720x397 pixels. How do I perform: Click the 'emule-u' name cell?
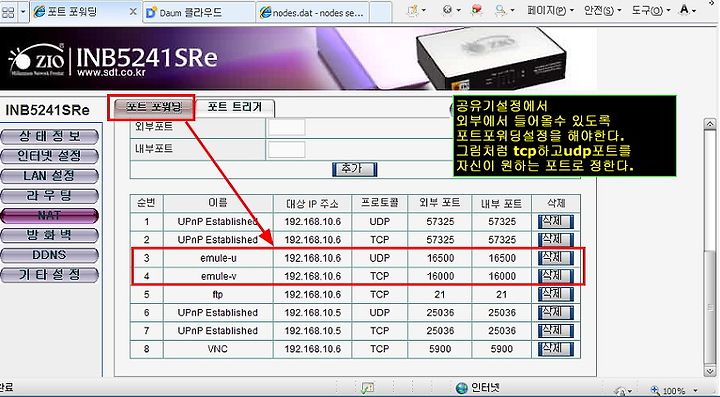218,258
